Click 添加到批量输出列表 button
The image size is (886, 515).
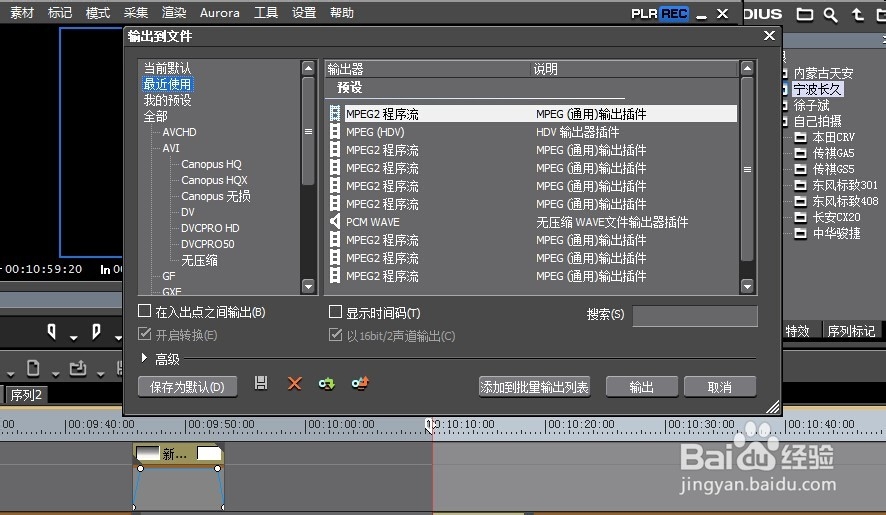pos(535,387)
